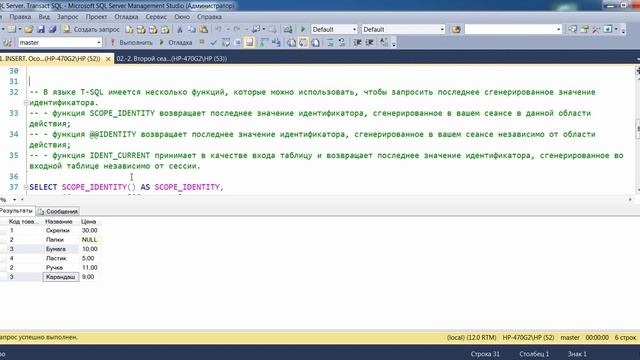Save the current query file
The width and height of the screenshot is (640, 360).
[x=41, y=29]
